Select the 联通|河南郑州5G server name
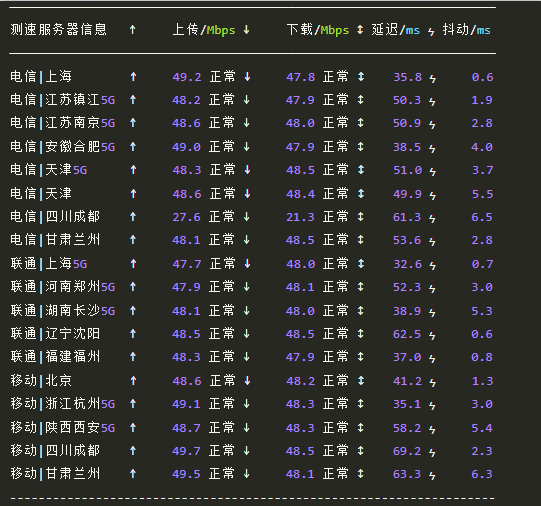 tap(62, 287)
